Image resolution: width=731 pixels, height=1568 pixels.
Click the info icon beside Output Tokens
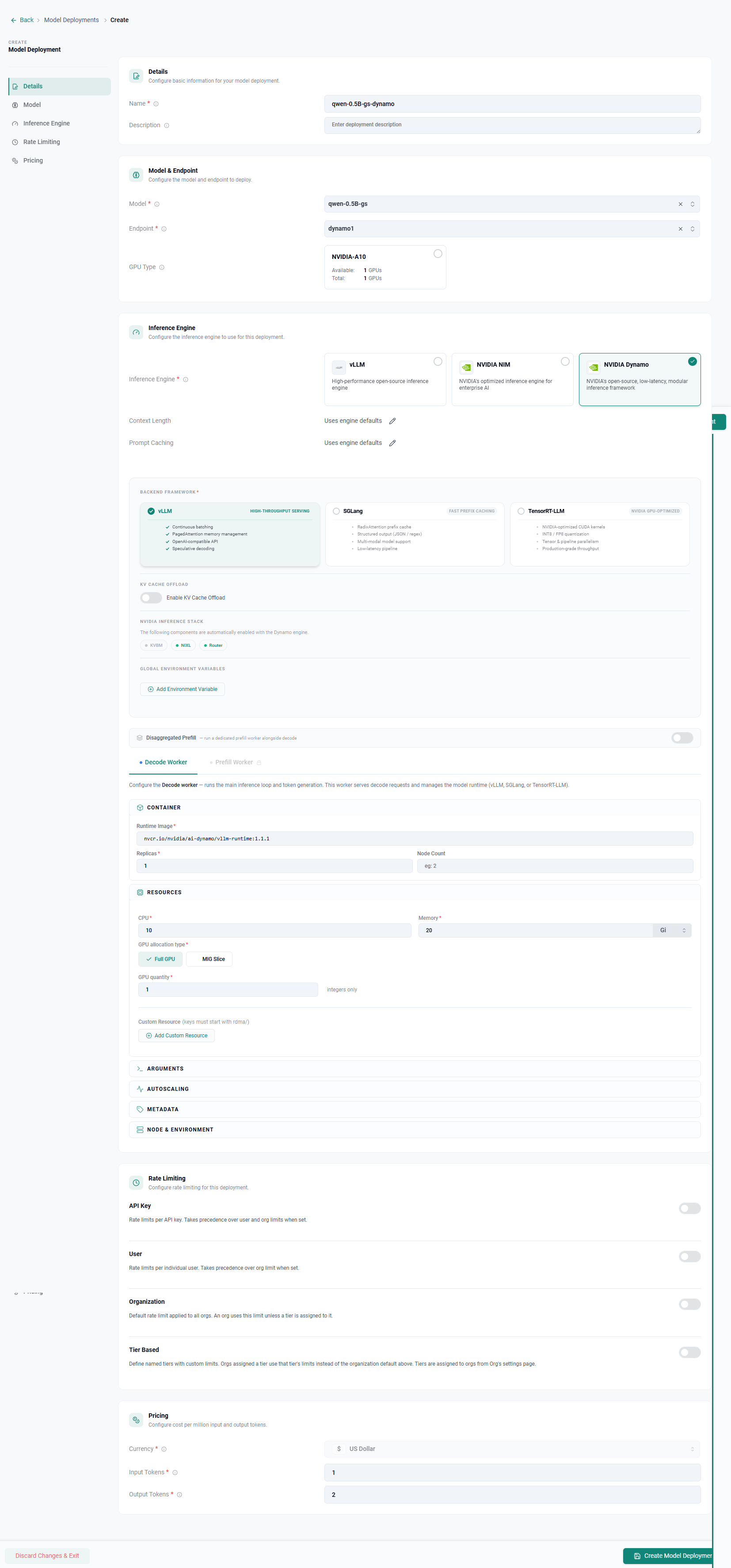tap(179, 1494)
